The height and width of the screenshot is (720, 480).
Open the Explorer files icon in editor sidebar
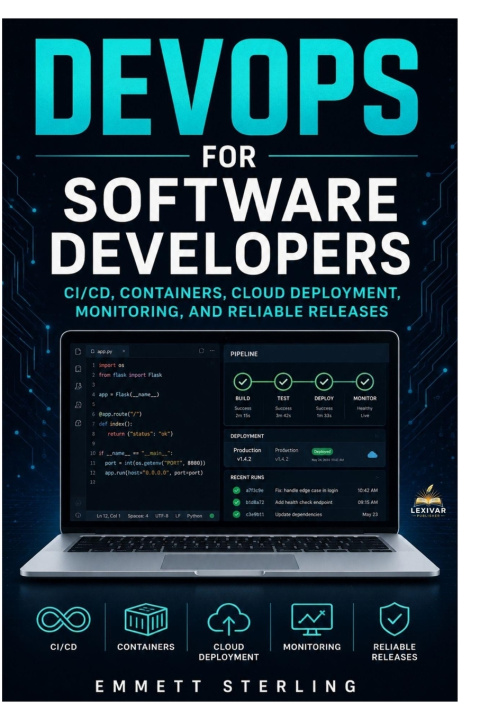click(x=78, y=352)
